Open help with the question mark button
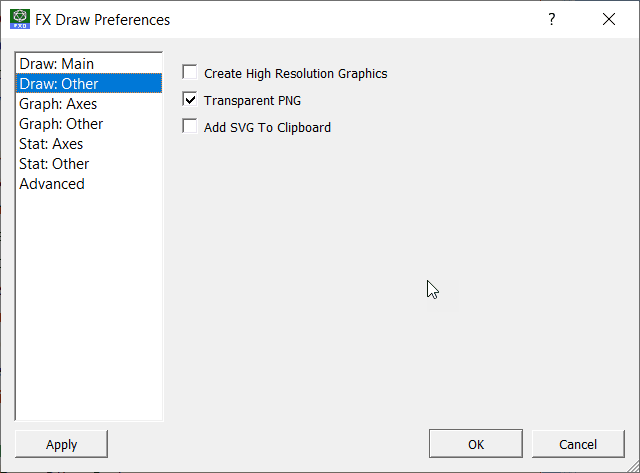Screen dimensions: 640x473 [551, 19]
